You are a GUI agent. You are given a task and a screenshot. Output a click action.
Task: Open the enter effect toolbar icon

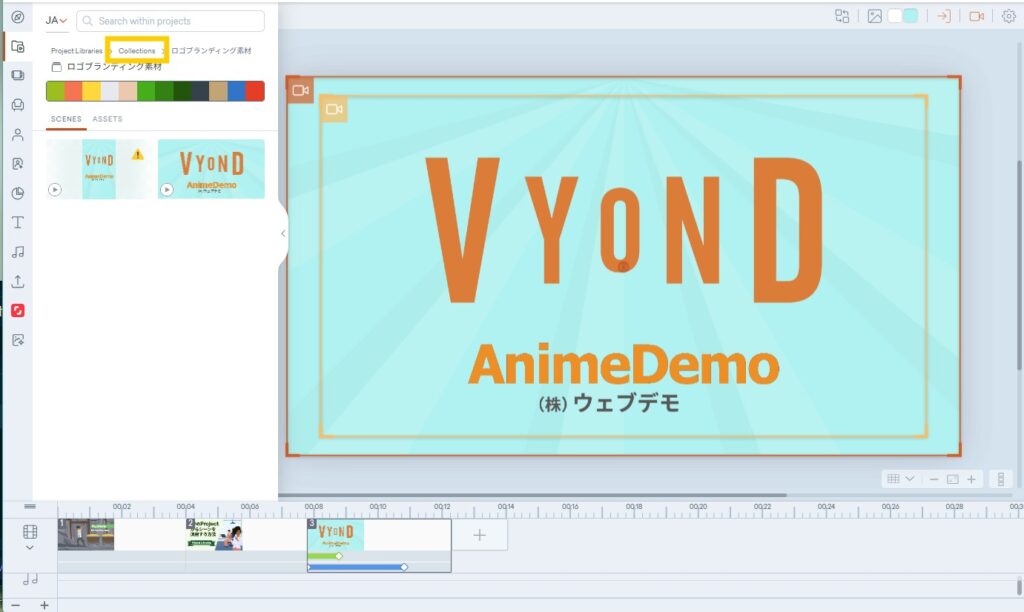point(944,16)
